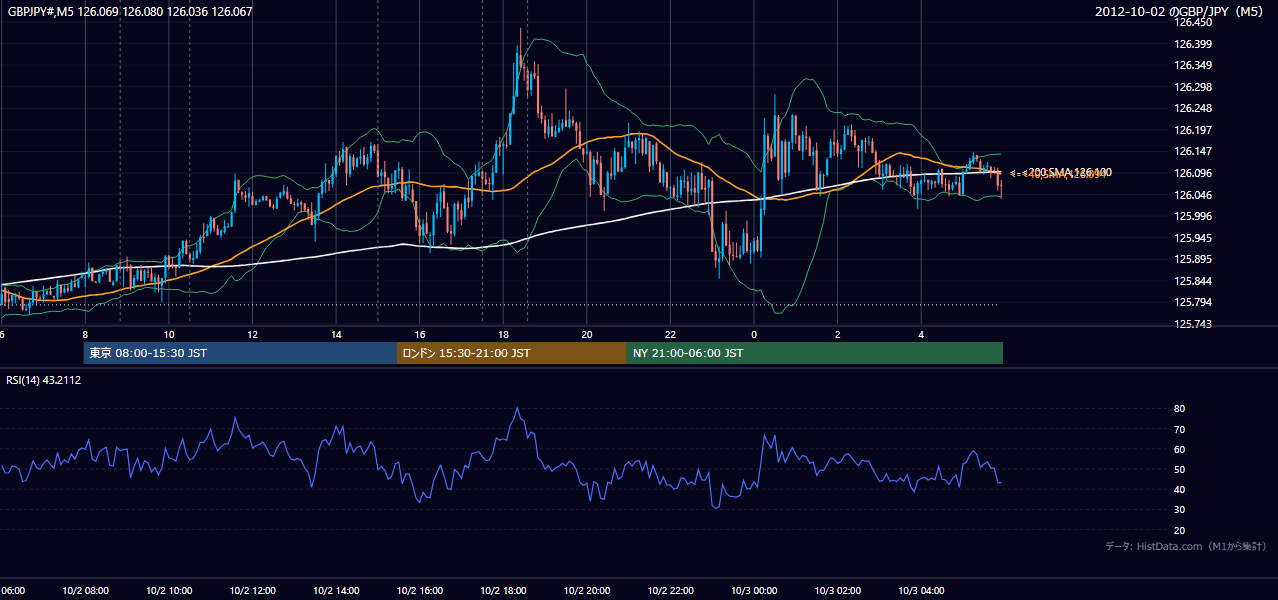Viewport: 1278px width, 600px height.
Task: Select the NY 21:00-06:00 JST session bar
Action: (815, 353)
